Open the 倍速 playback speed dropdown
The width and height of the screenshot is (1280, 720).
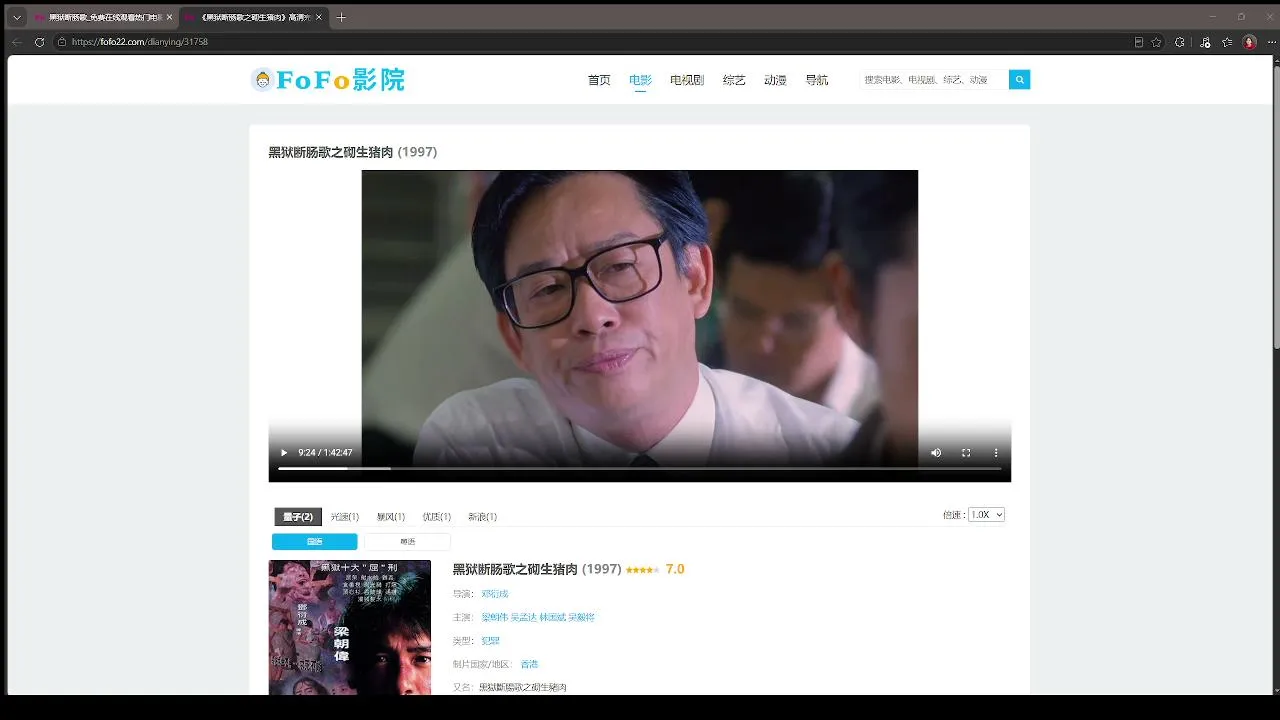(986, 515)
